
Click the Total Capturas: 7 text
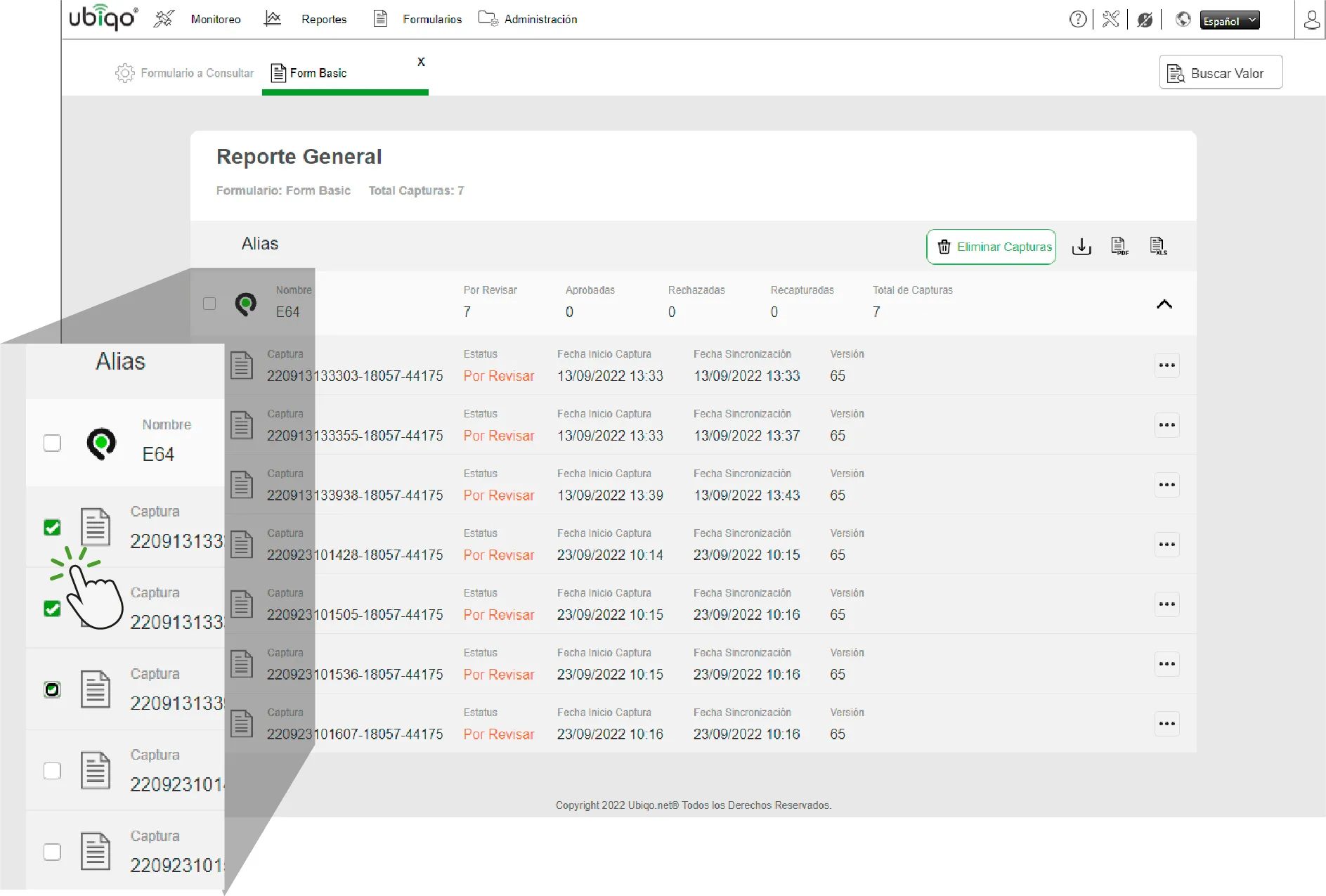pyautogui.click(x=417, y=190)
